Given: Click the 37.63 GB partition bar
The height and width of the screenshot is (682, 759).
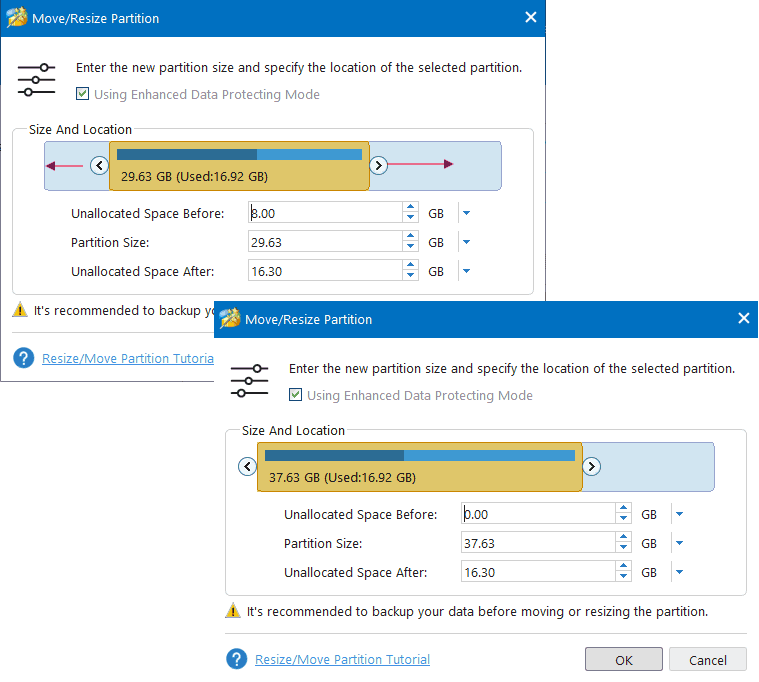Looking at the screenshot, I should [419, 467].
